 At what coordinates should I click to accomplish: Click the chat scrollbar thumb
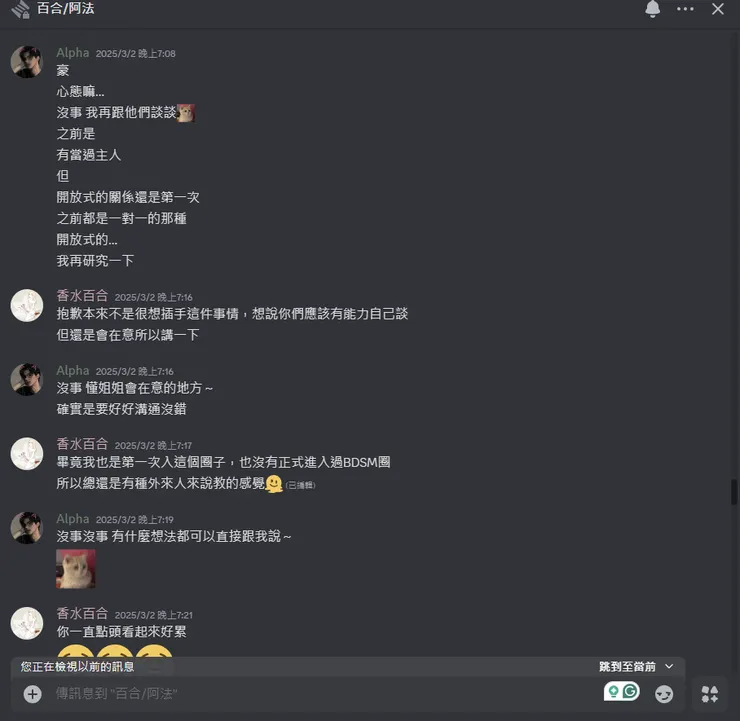734,492
